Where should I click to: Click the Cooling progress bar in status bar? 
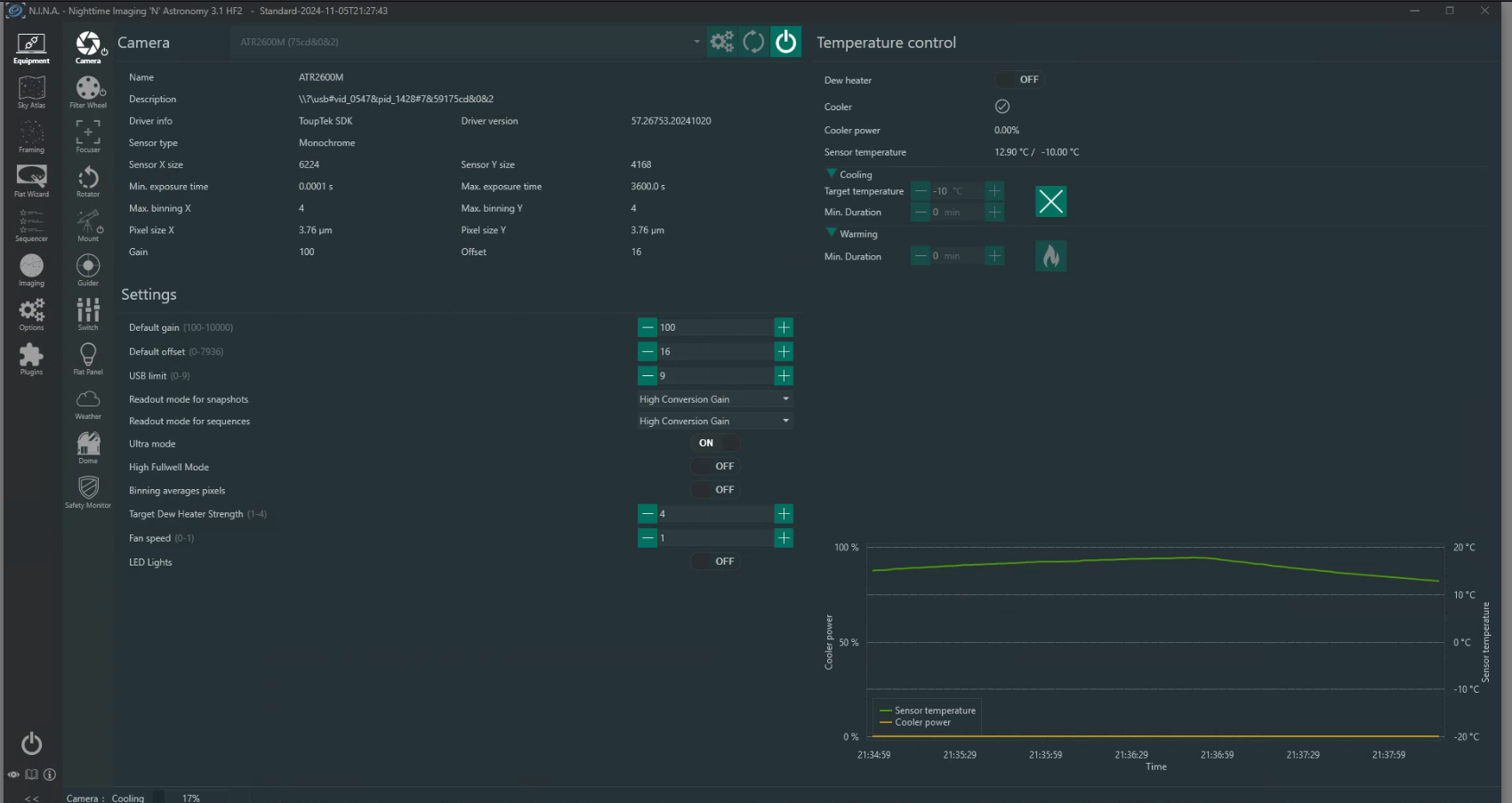point(191,798)
